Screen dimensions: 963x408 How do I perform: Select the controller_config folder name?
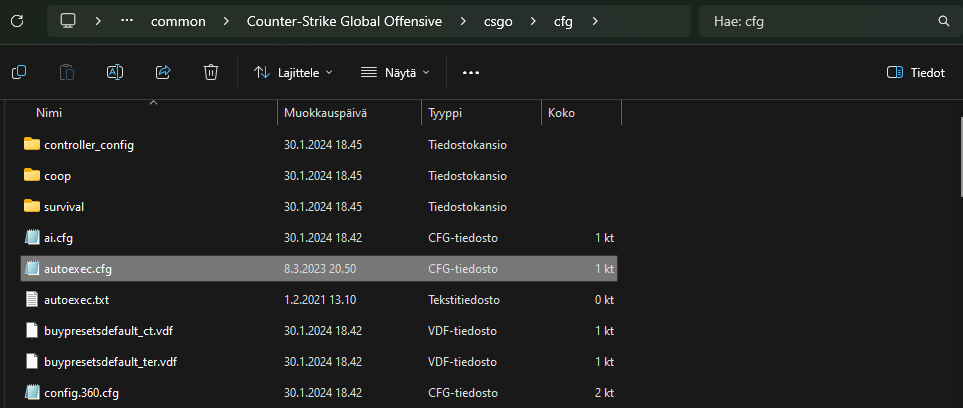click(89, 145)
